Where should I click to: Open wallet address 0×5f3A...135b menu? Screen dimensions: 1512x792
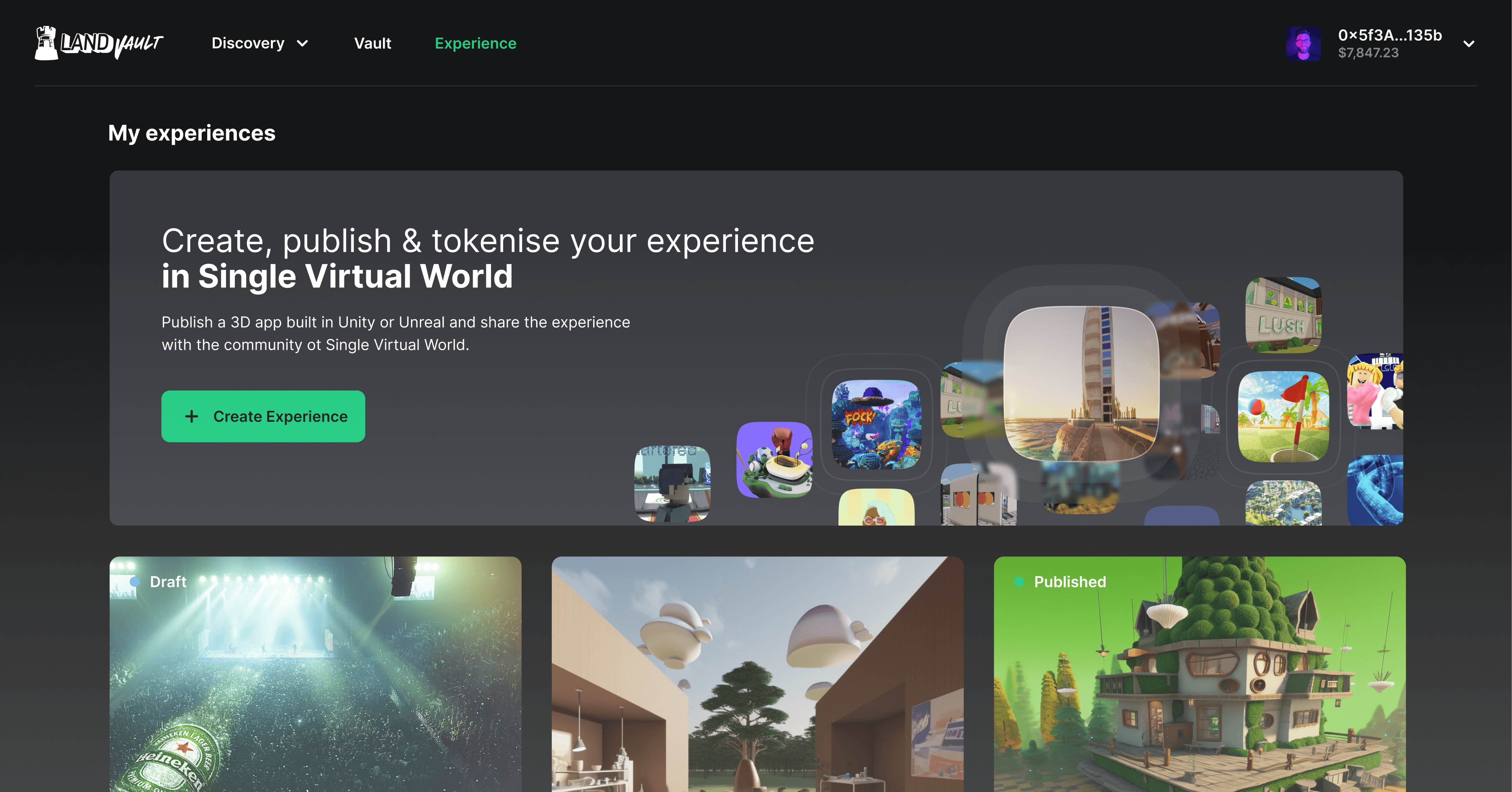click(x=1389, y=35)
